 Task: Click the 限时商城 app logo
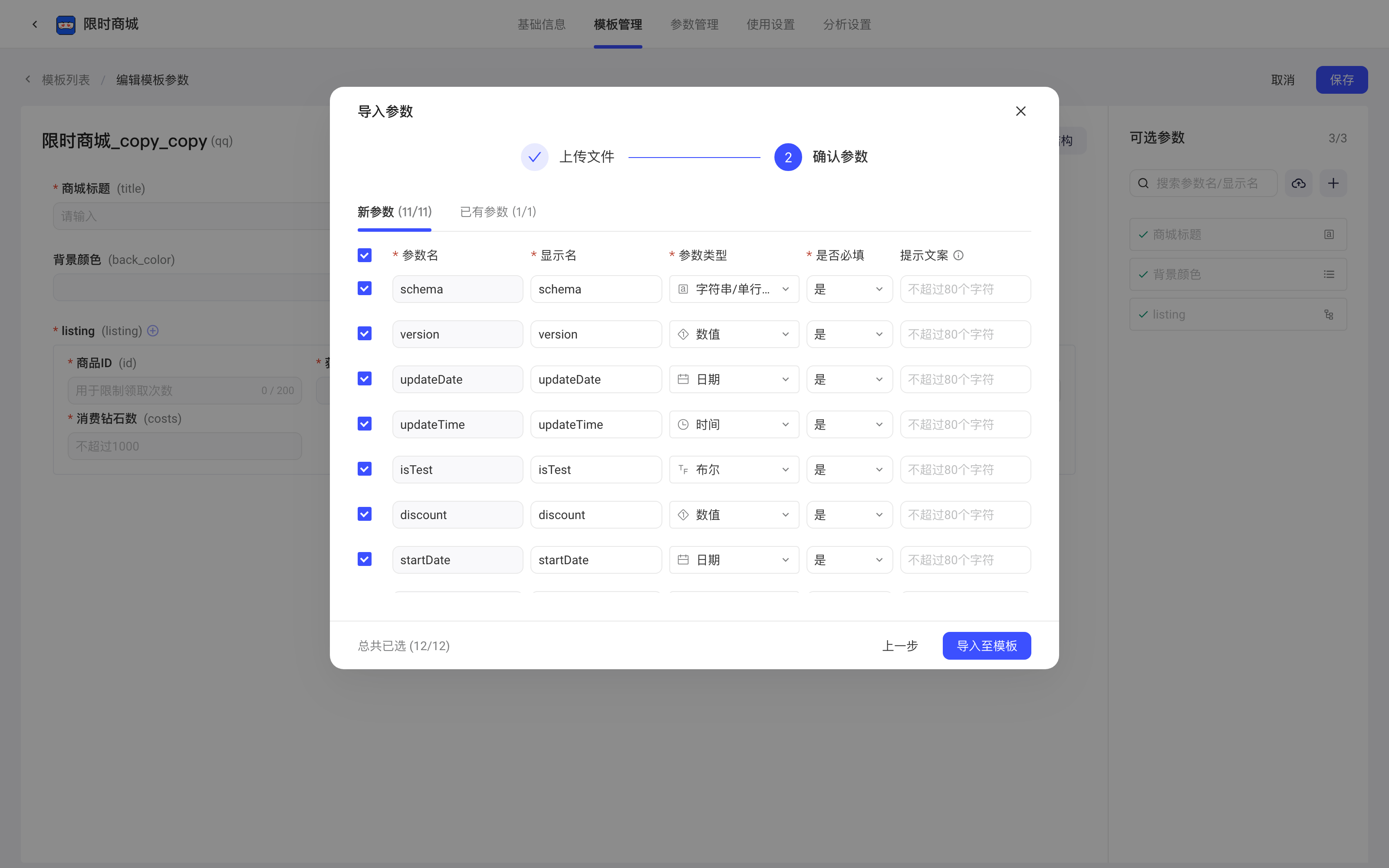66,25
